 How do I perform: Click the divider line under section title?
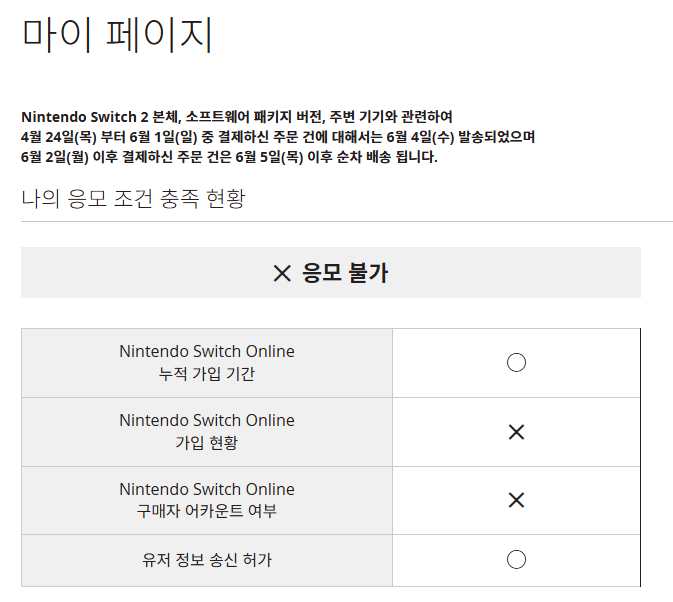coord(347,221)
